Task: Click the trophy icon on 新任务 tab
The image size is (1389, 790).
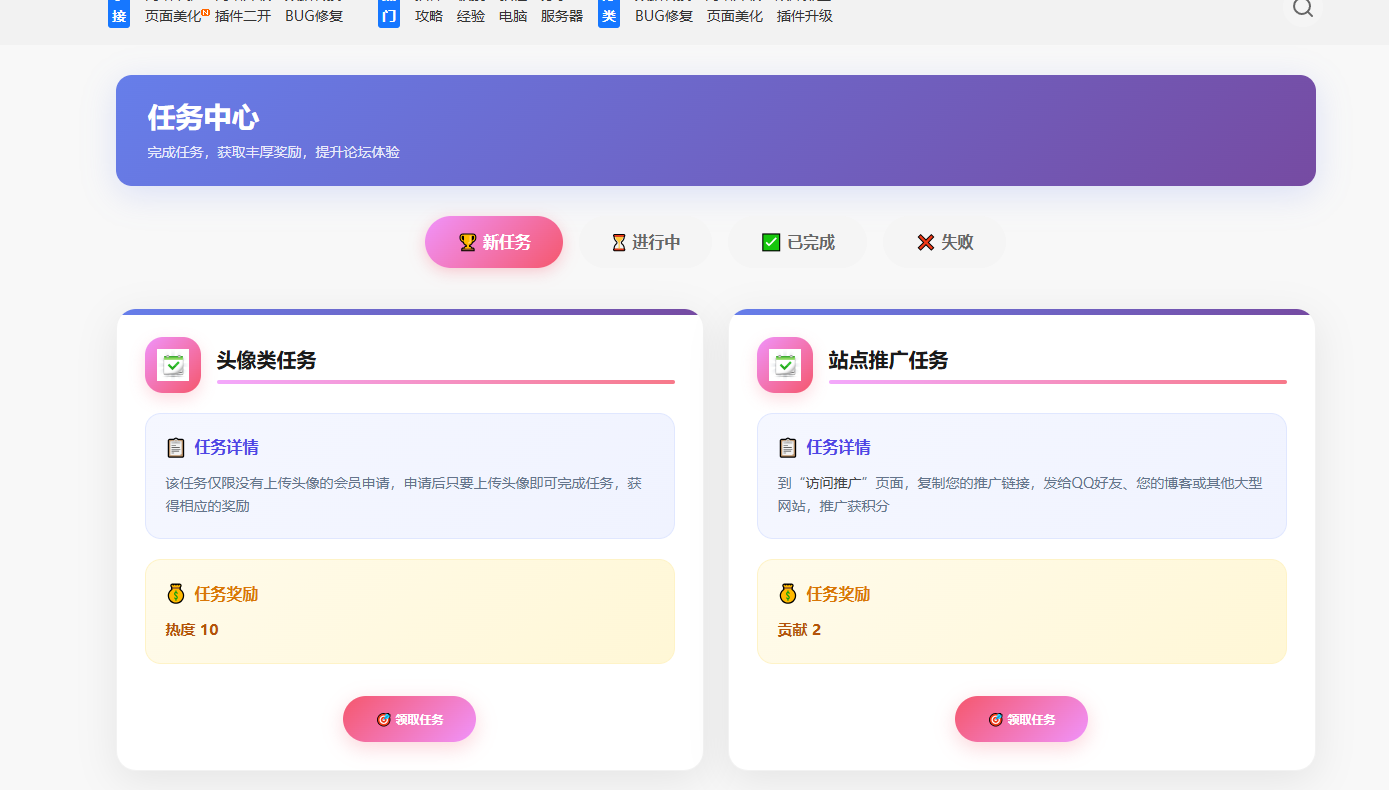Action: pyautogui.click(x=467, y=242)
